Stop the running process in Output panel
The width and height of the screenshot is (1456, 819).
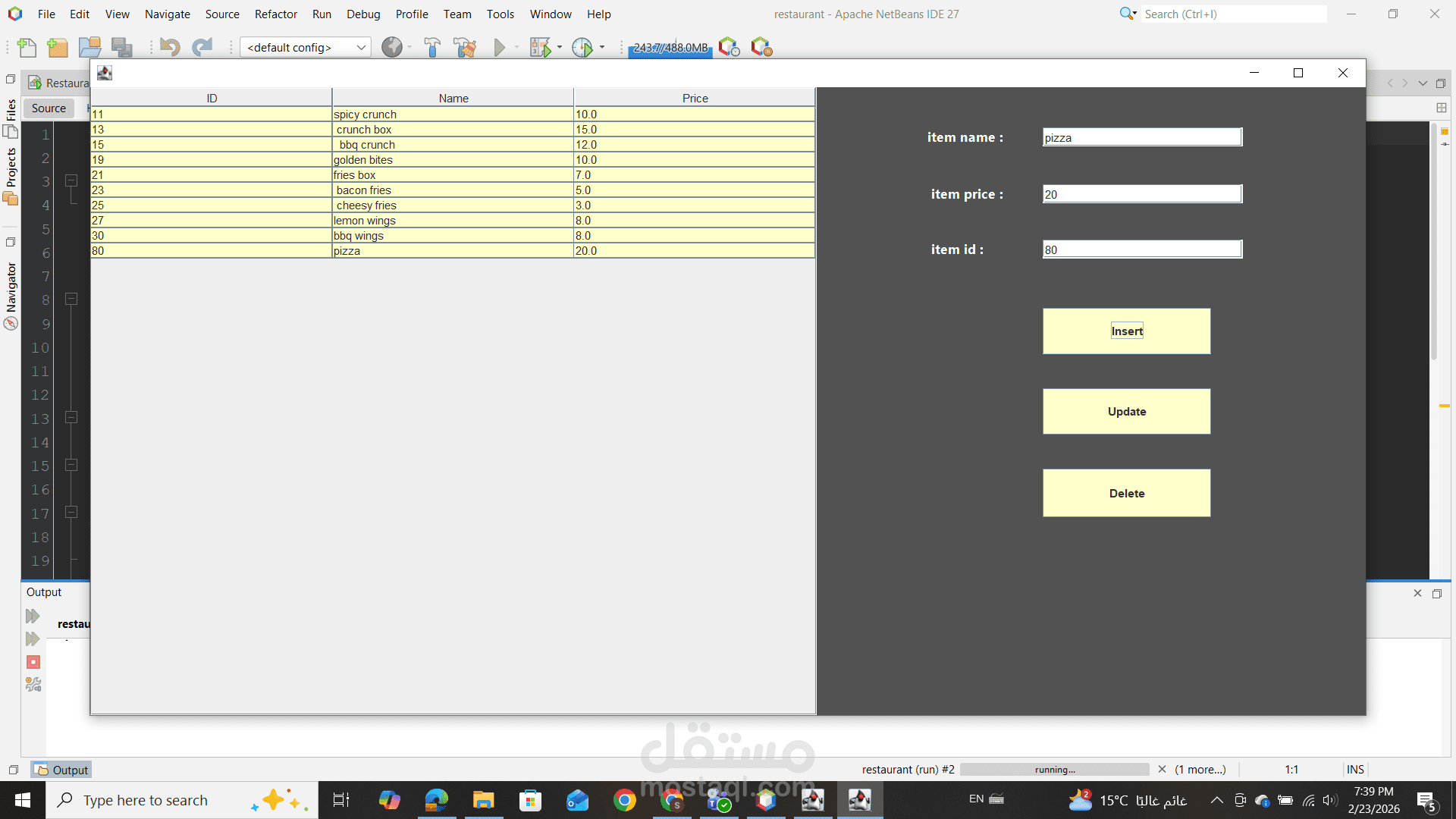(33, 662)
